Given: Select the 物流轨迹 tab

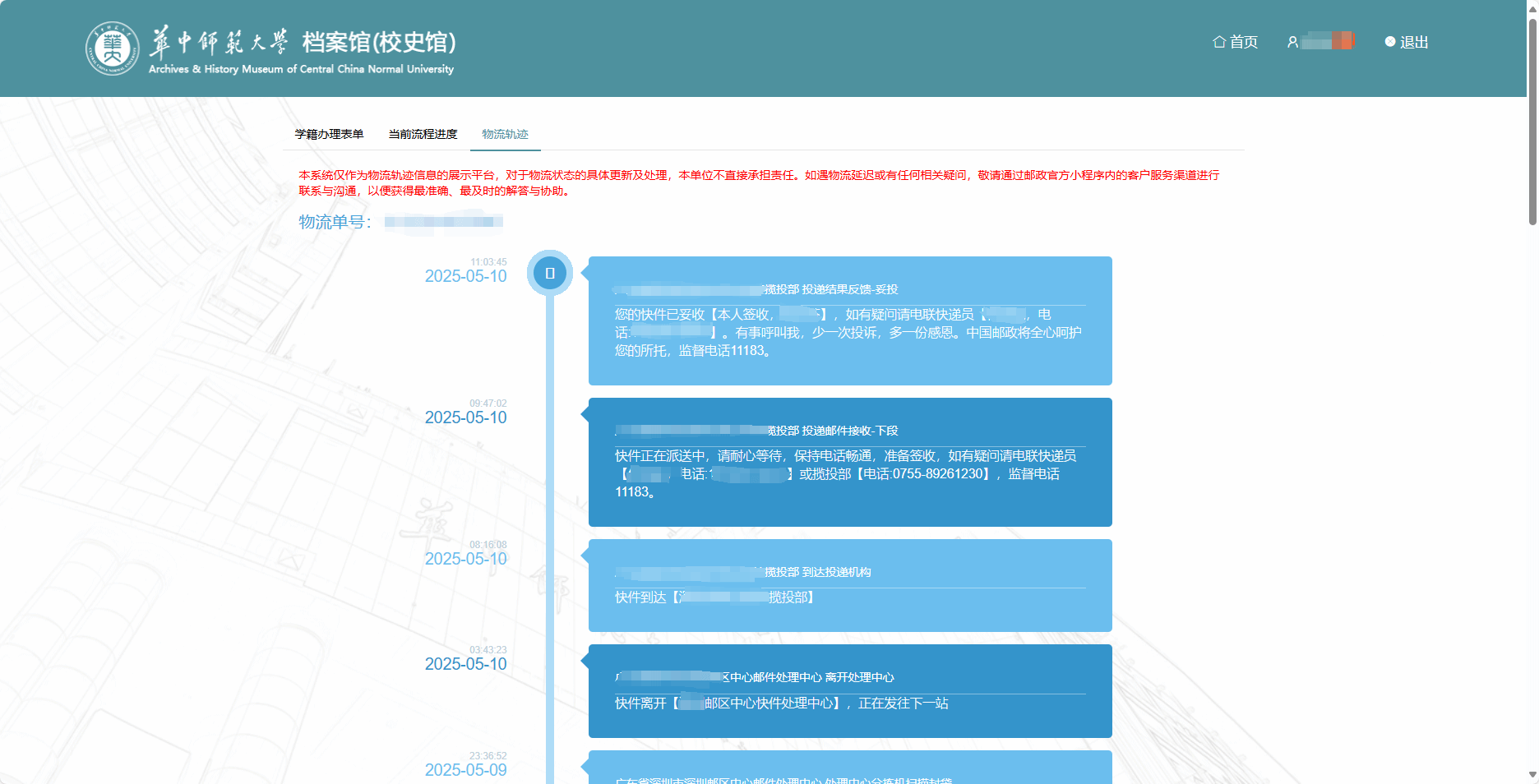Looking at the screenshot, I should click(505, 134).
